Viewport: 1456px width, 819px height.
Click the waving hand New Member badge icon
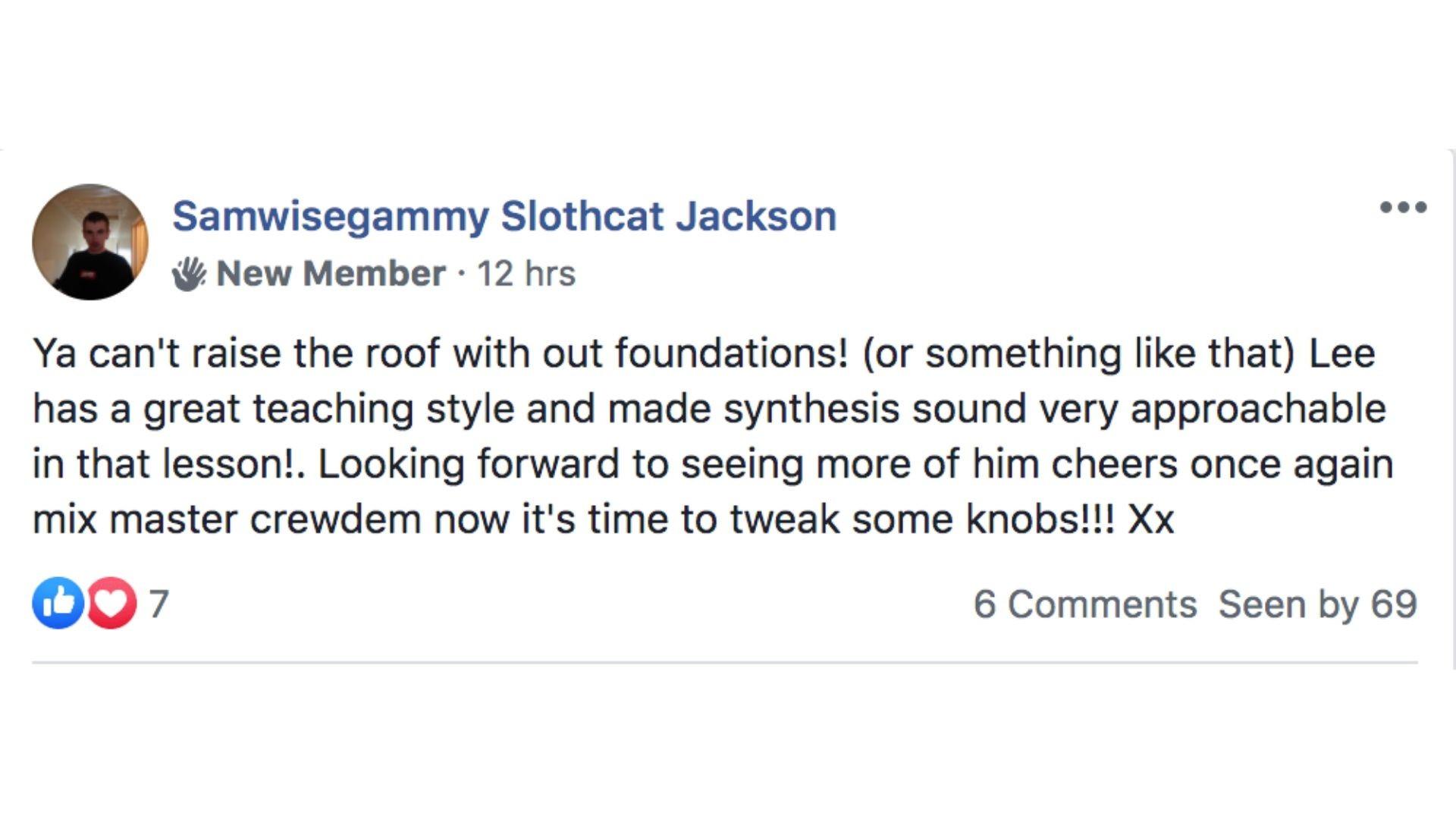(x=188, y=274)
